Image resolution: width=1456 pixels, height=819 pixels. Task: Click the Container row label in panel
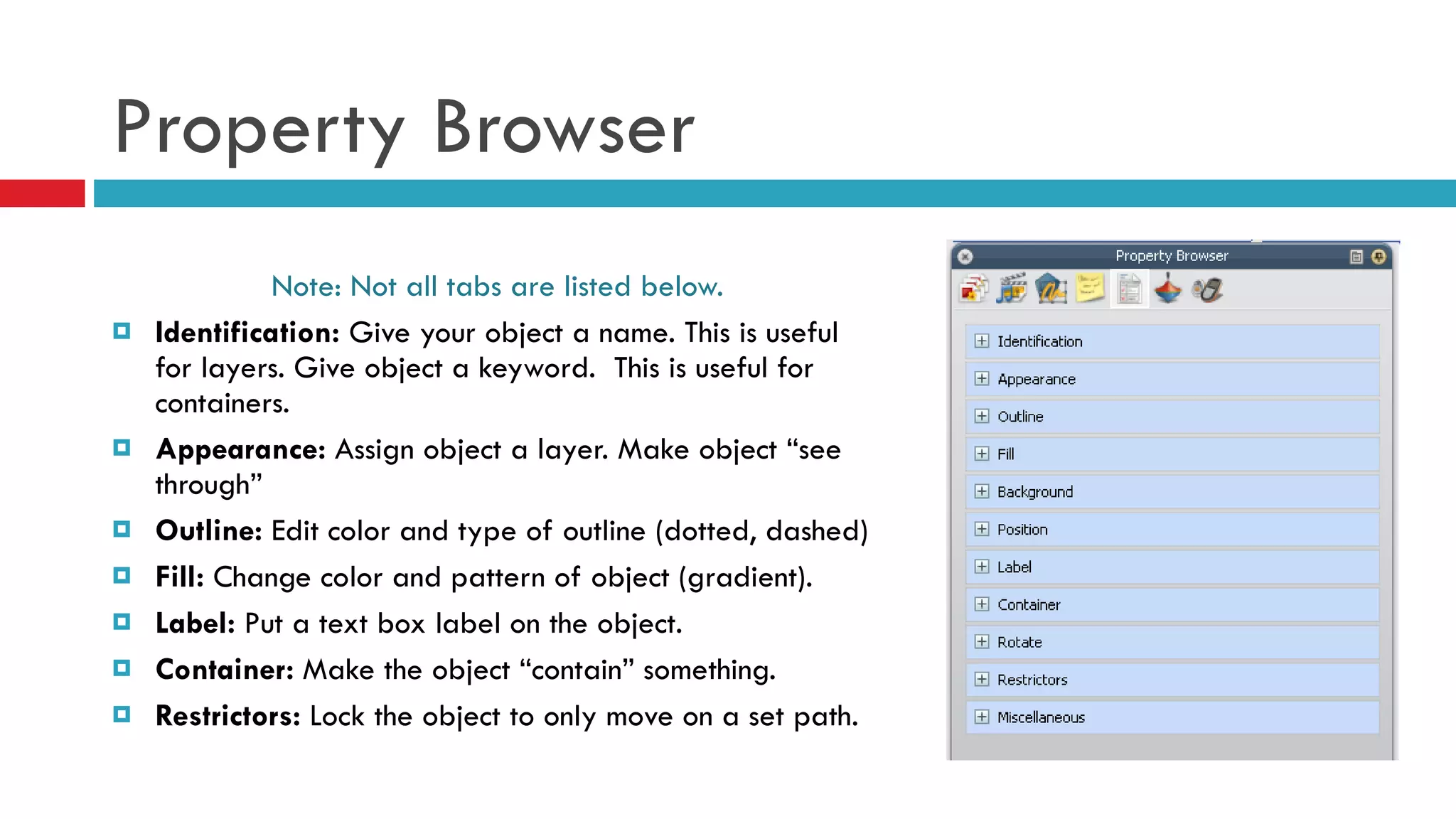(1029, 604)
